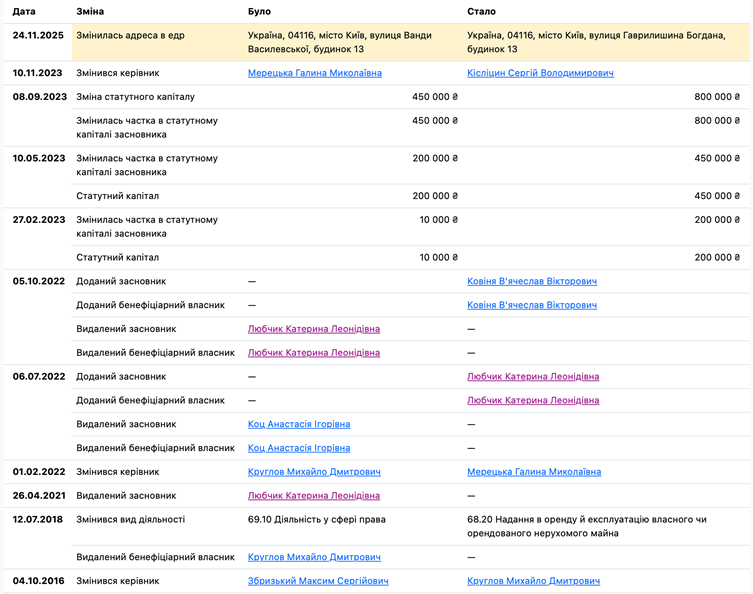Image resolution: width=753 pixels, height=594 pixels.
Task: Open Ковіня В'ячеслав Вікторович in Доданий засновник row
Action: [531, 281]
